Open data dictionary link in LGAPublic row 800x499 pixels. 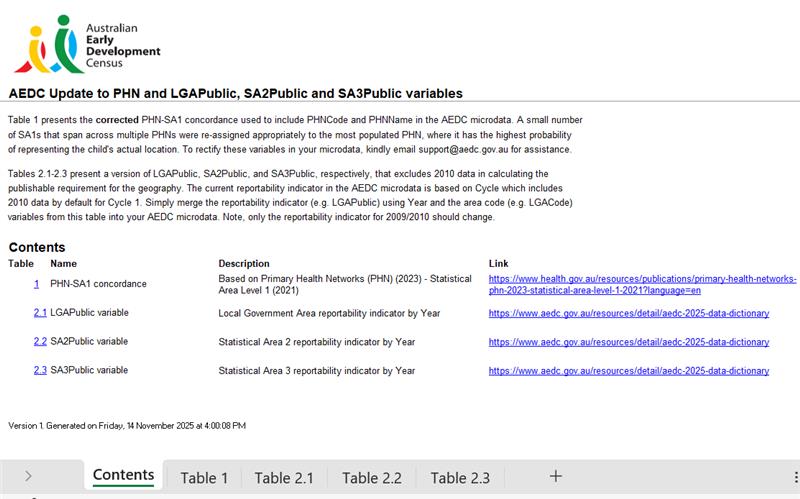pyautogui.click(x=628, y=313)
